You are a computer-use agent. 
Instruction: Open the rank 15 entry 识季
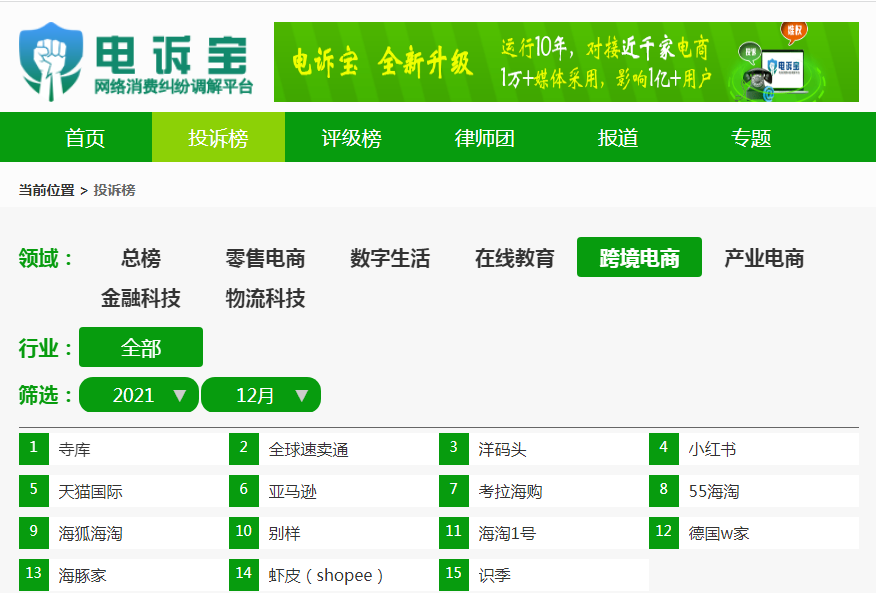pos(544,575)
